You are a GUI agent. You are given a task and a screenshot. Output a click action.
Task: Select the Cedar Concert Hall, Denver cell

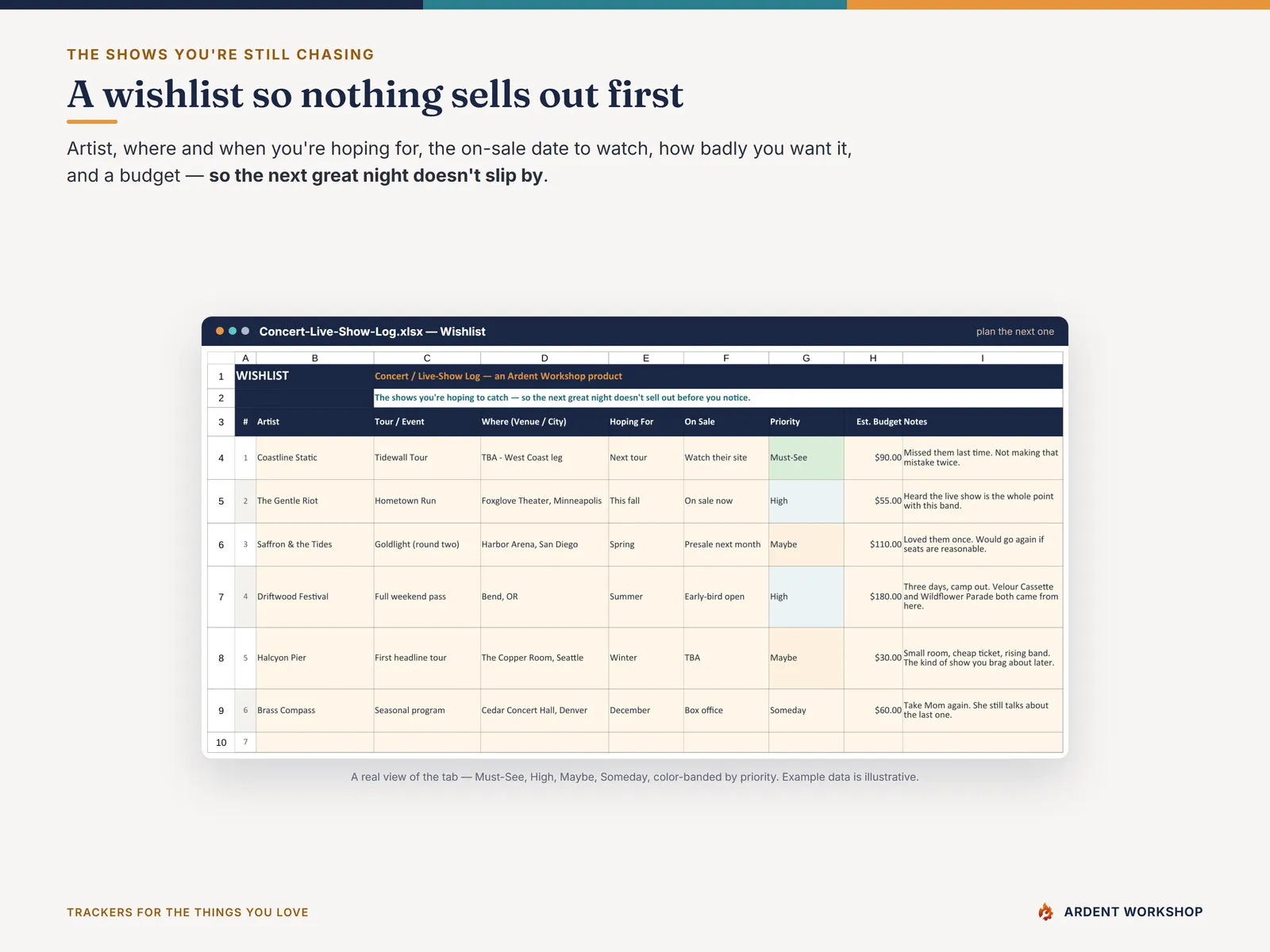[x=545, y=710]
